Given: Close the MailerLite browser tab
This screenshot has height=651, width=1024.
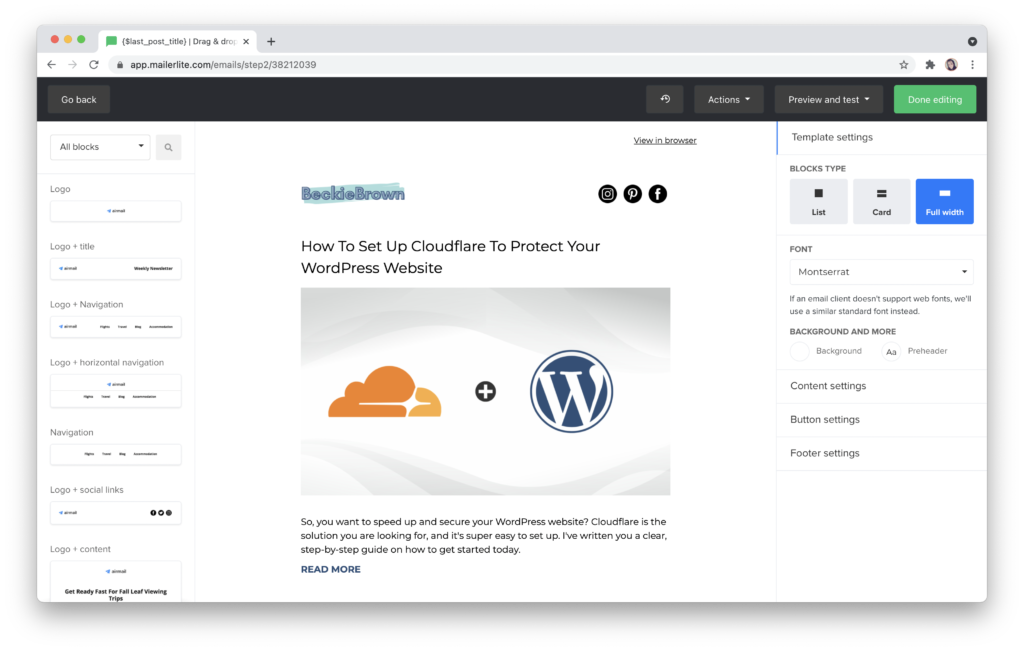Looking at the screenshot, I should point(246,41).
